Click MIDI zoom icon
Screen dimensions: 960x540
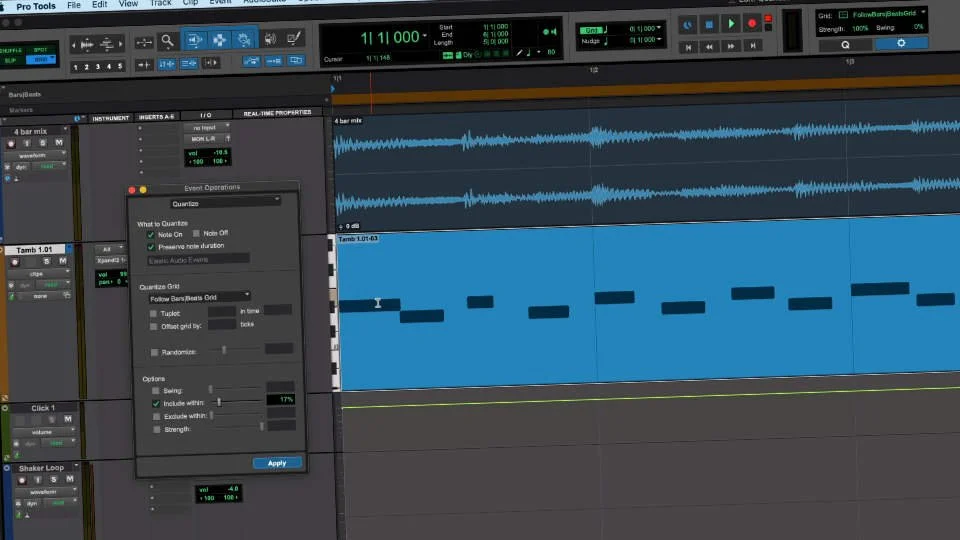pos(107,43)
